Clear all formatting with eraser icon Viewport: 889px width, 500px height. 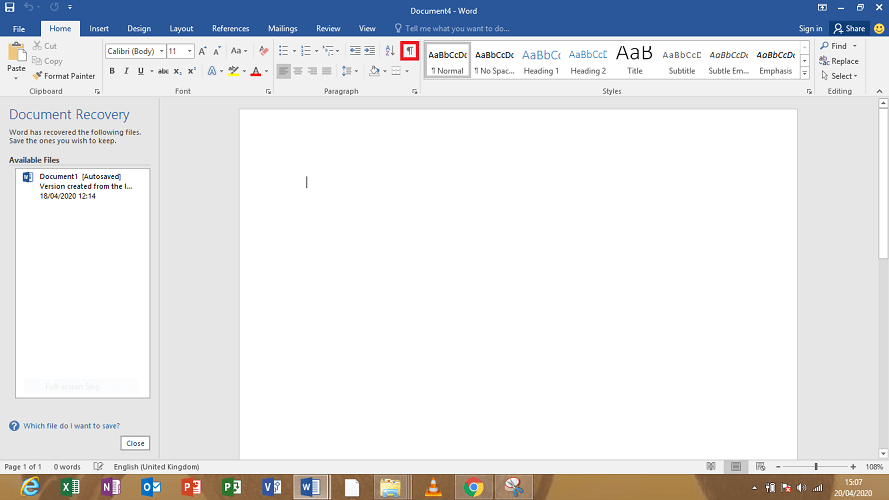(263, 51)
